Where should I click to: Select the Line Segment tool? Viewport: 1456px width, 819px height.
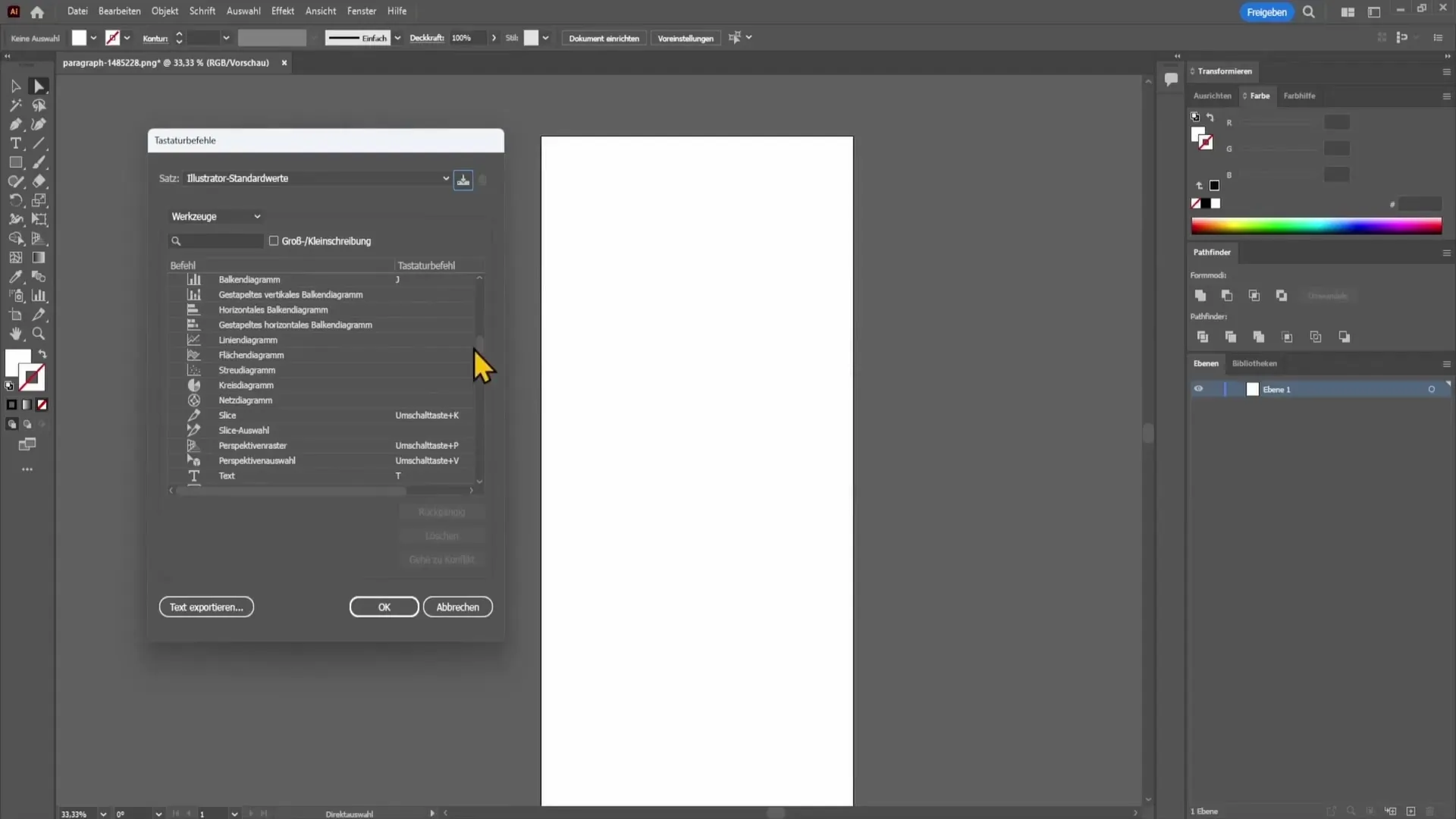click(39, 143)
